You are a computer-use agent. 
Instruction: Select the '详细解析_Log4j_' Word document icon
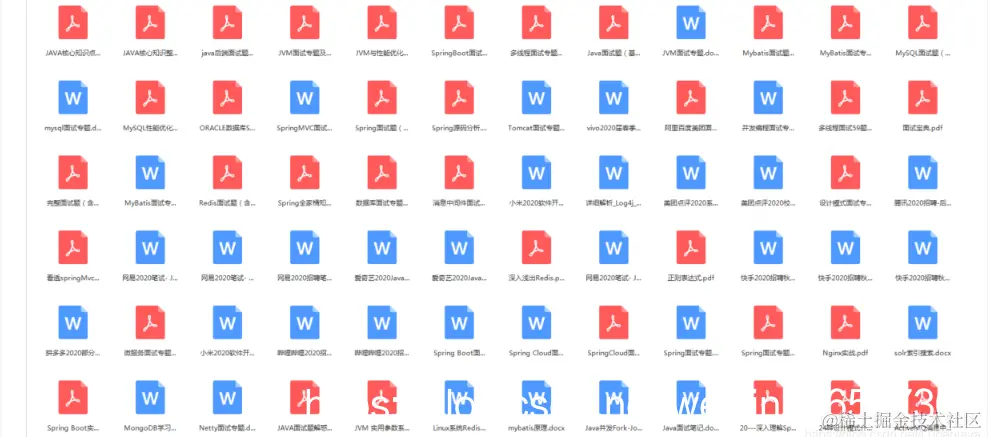614,172
